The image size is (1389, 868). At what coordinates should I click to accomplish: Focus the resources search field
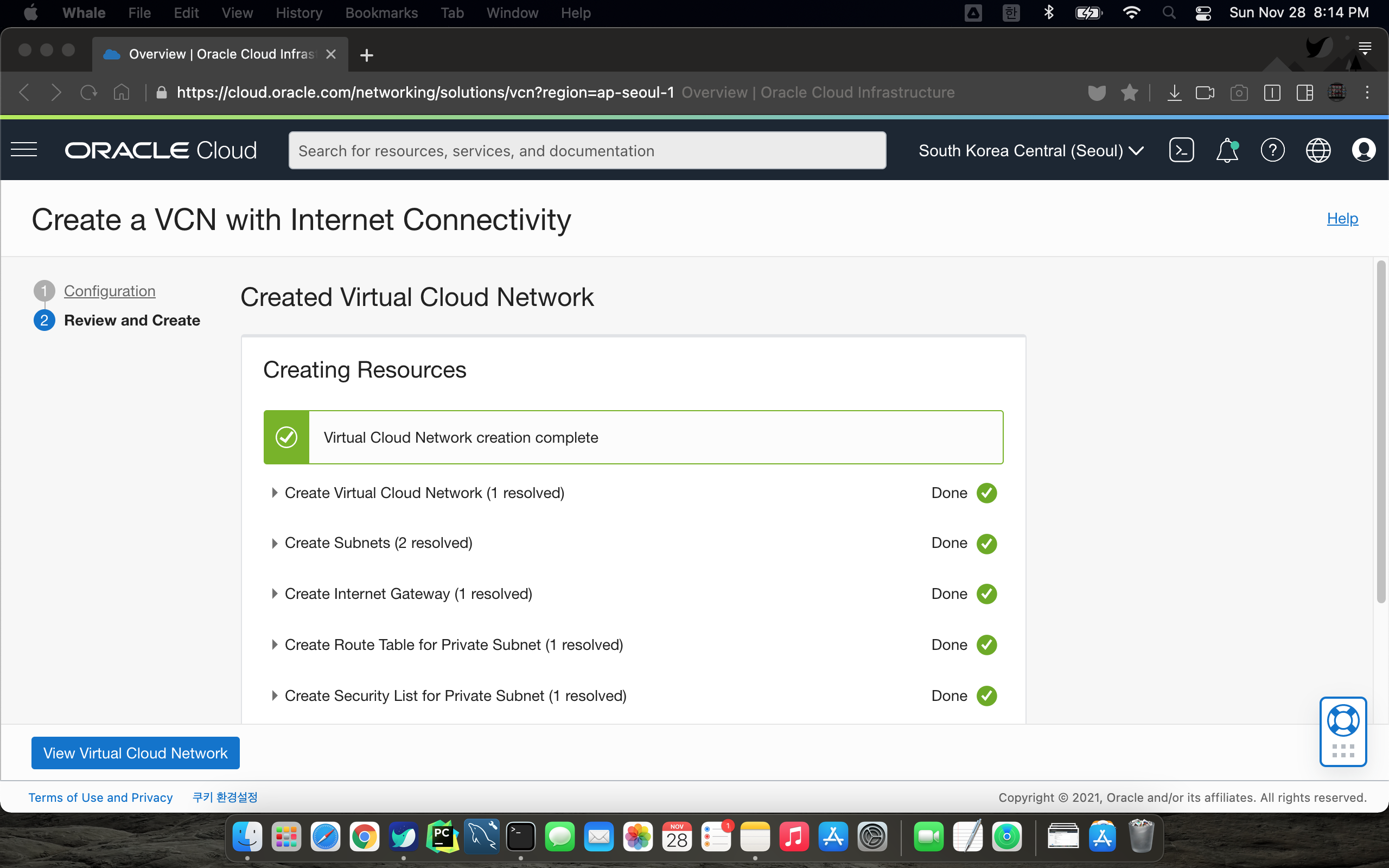click(587, 150)
